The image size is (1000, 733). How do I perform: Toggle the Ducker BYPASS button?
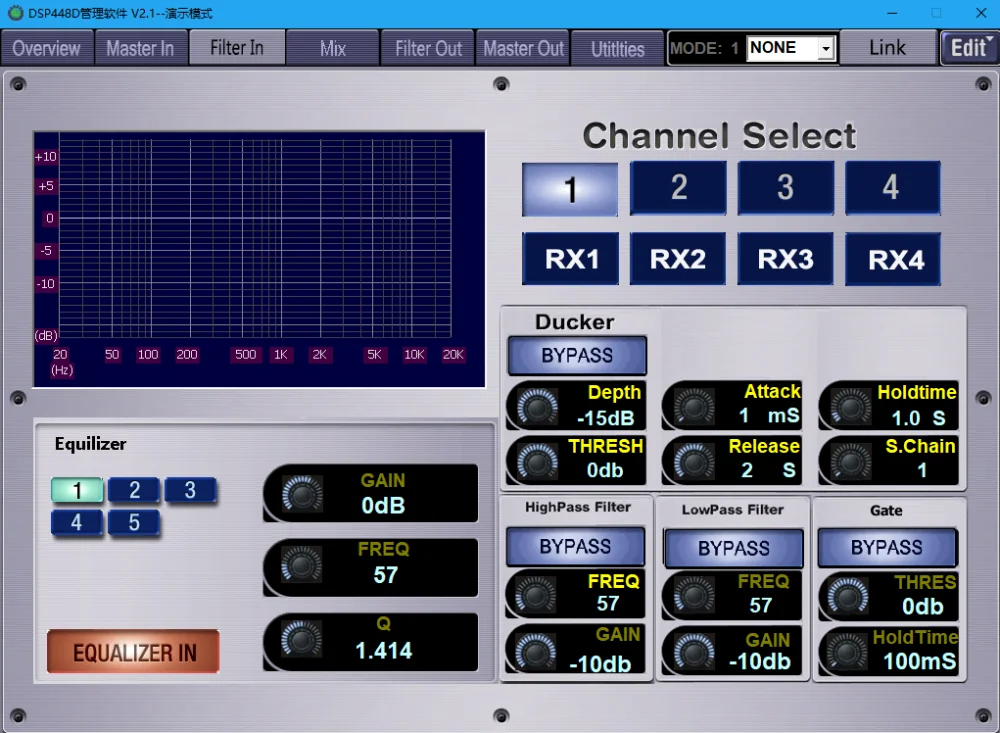[x=577, y=355]
